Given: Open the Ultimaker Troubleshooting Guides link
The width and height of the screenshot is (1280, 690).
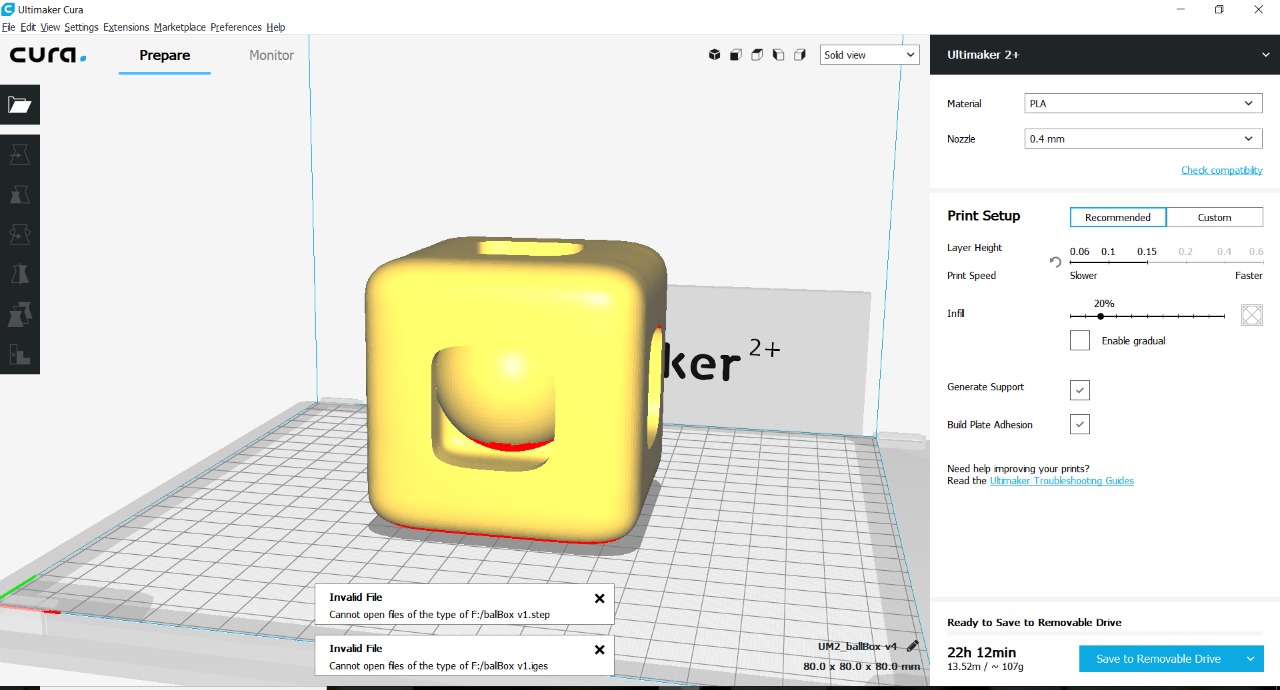Looking at the screenshot, I should click(x=1061, y=481).
